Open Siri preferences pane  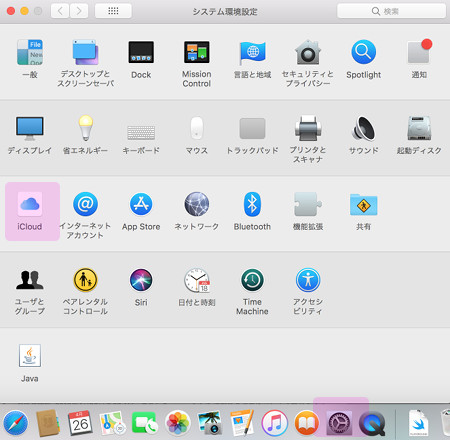(141, 280)
